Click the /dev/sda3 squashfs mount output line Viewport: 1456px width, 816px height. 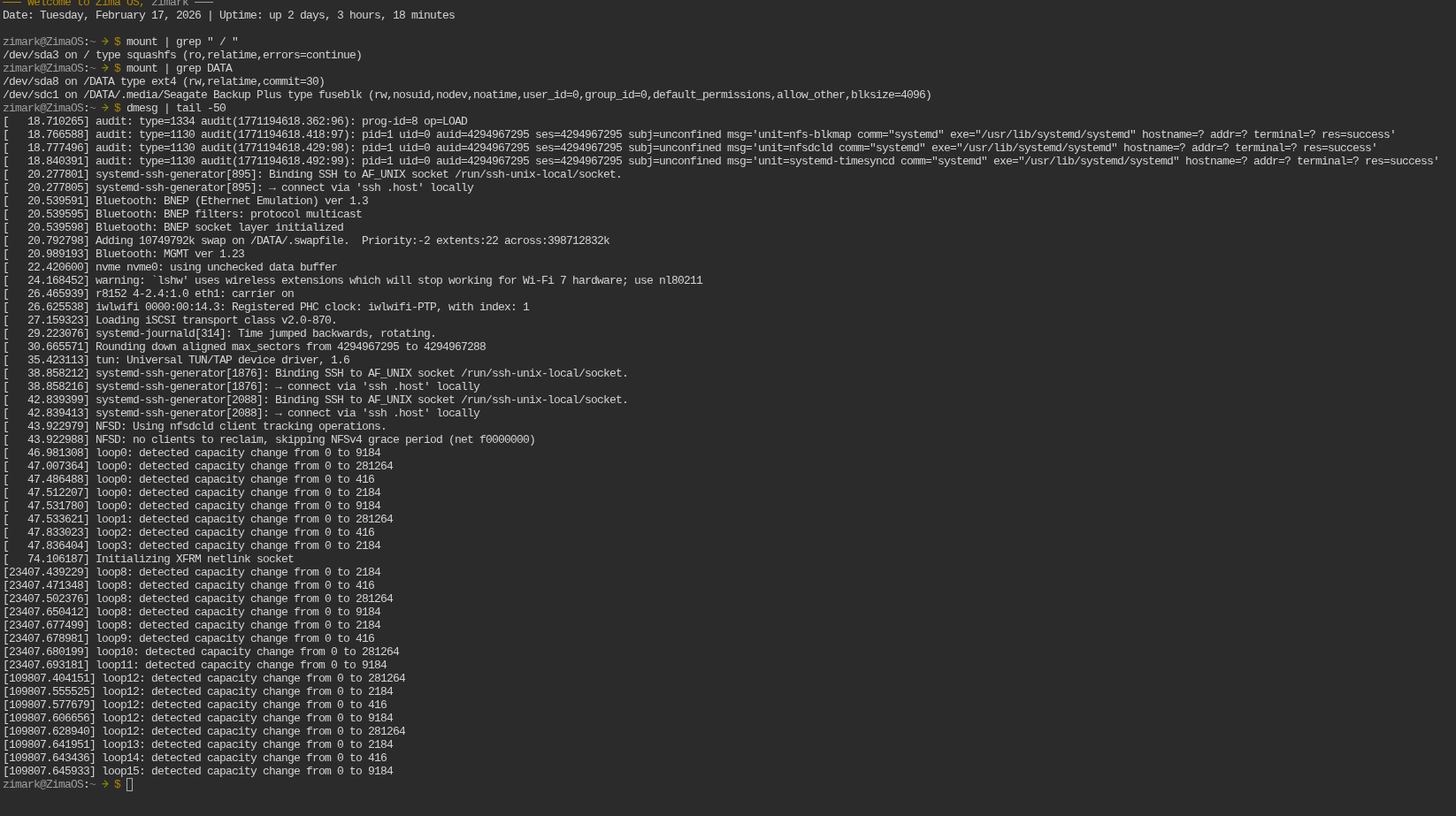click(x=182, y=55)
